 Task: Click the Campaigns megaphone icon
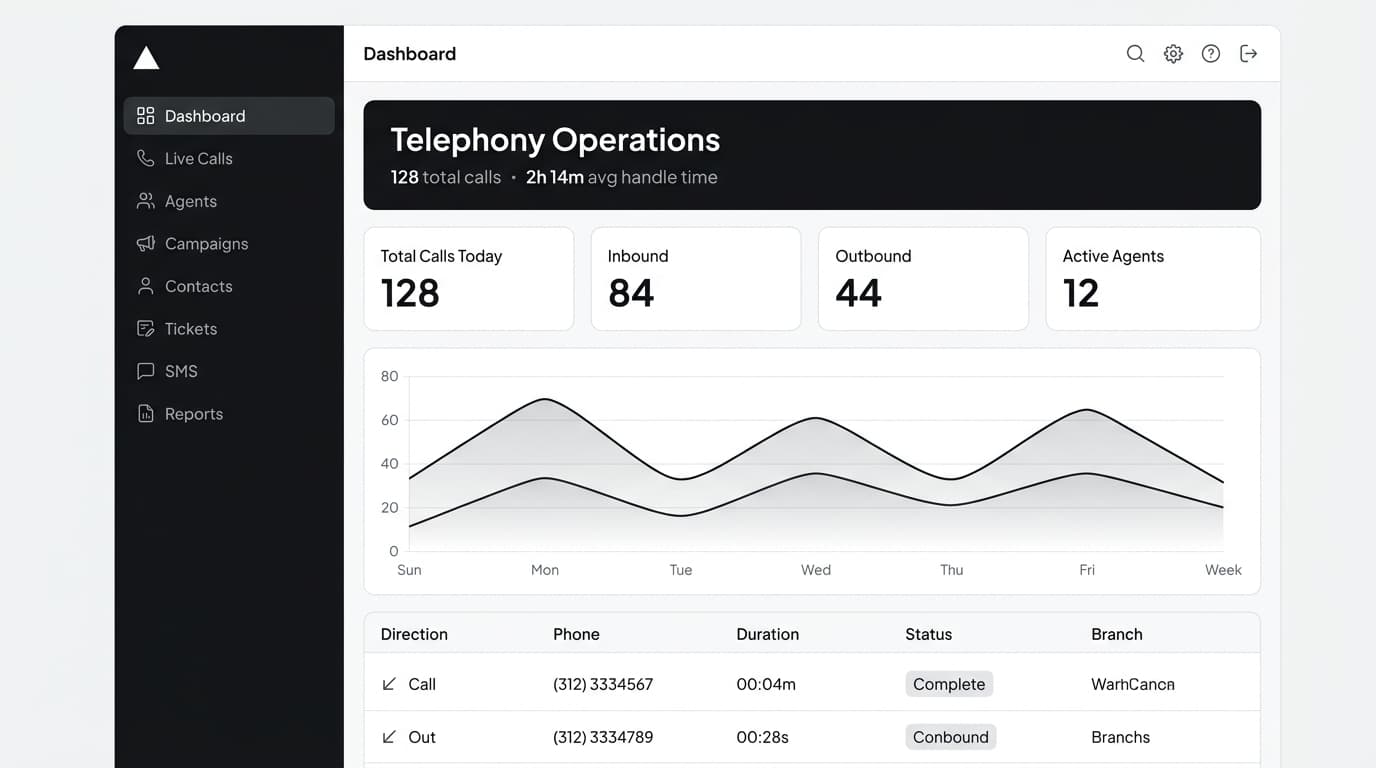[x=146, y=243]
